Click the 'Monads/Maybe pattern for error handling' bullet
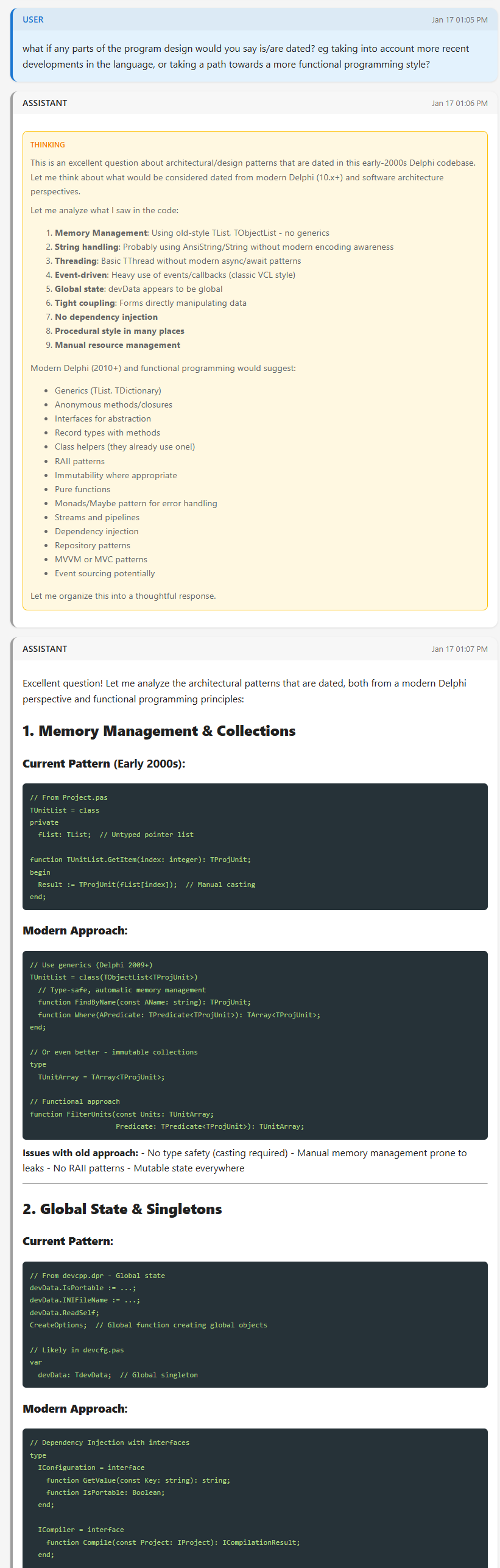Screen dimensions: 500x1568 (136, 503)
